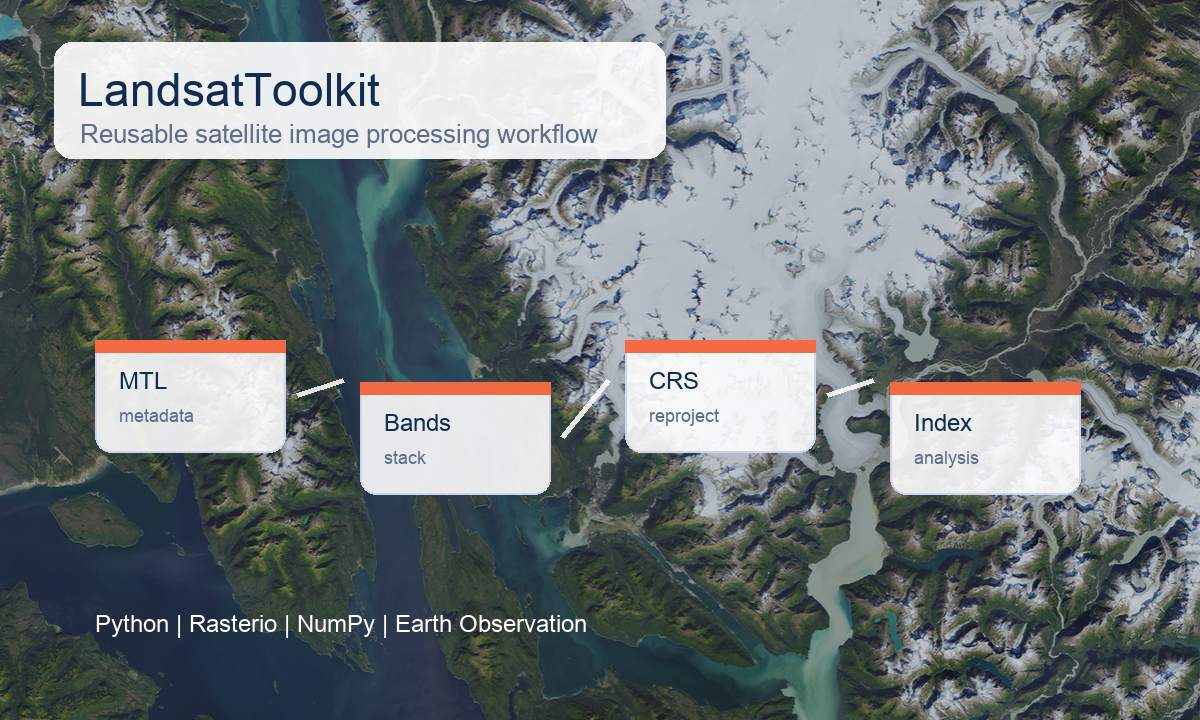Open the CRS reproject step
The width and height of the screenshot is (1200, 720).
[x=720, y=395]
